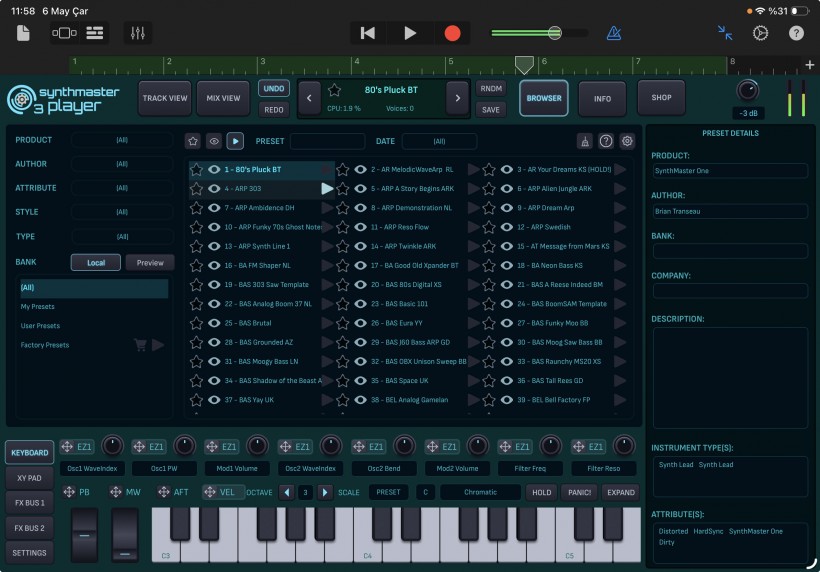The height and width of the screenshot is (572, 820).
Task: Toggle the favorites filter star button
Action: [193, 141]
